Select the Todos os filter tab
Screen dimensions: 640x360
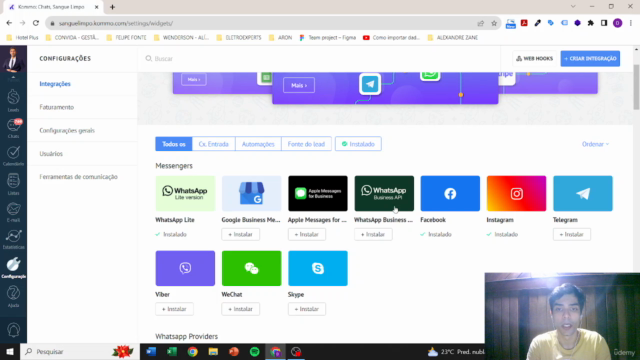pyautogui.click(x=173, y=144)
